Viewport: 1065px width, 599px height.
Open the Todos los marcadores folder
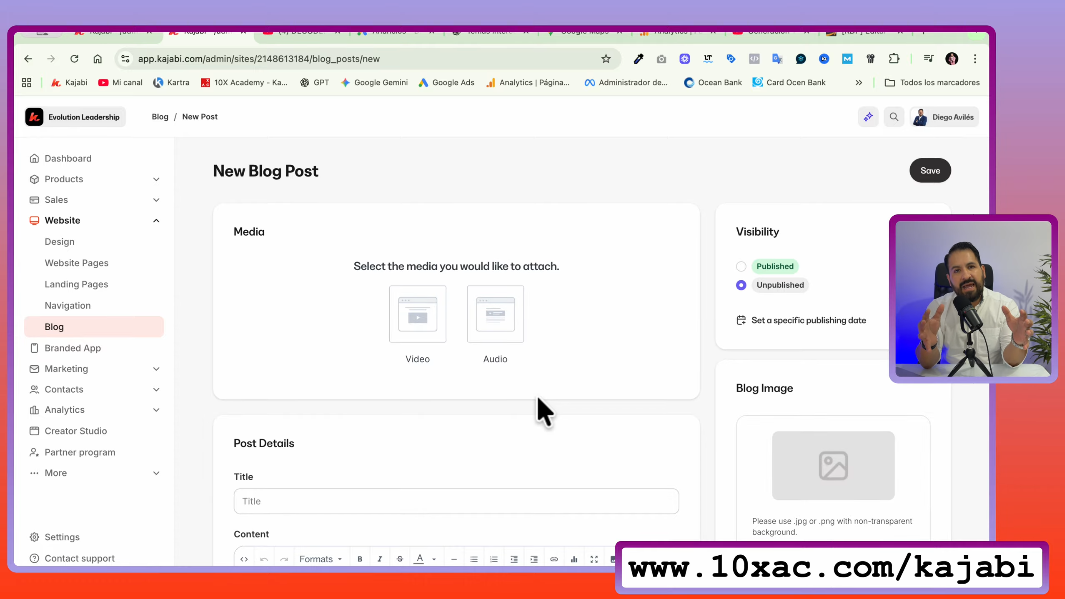point(932,82)
